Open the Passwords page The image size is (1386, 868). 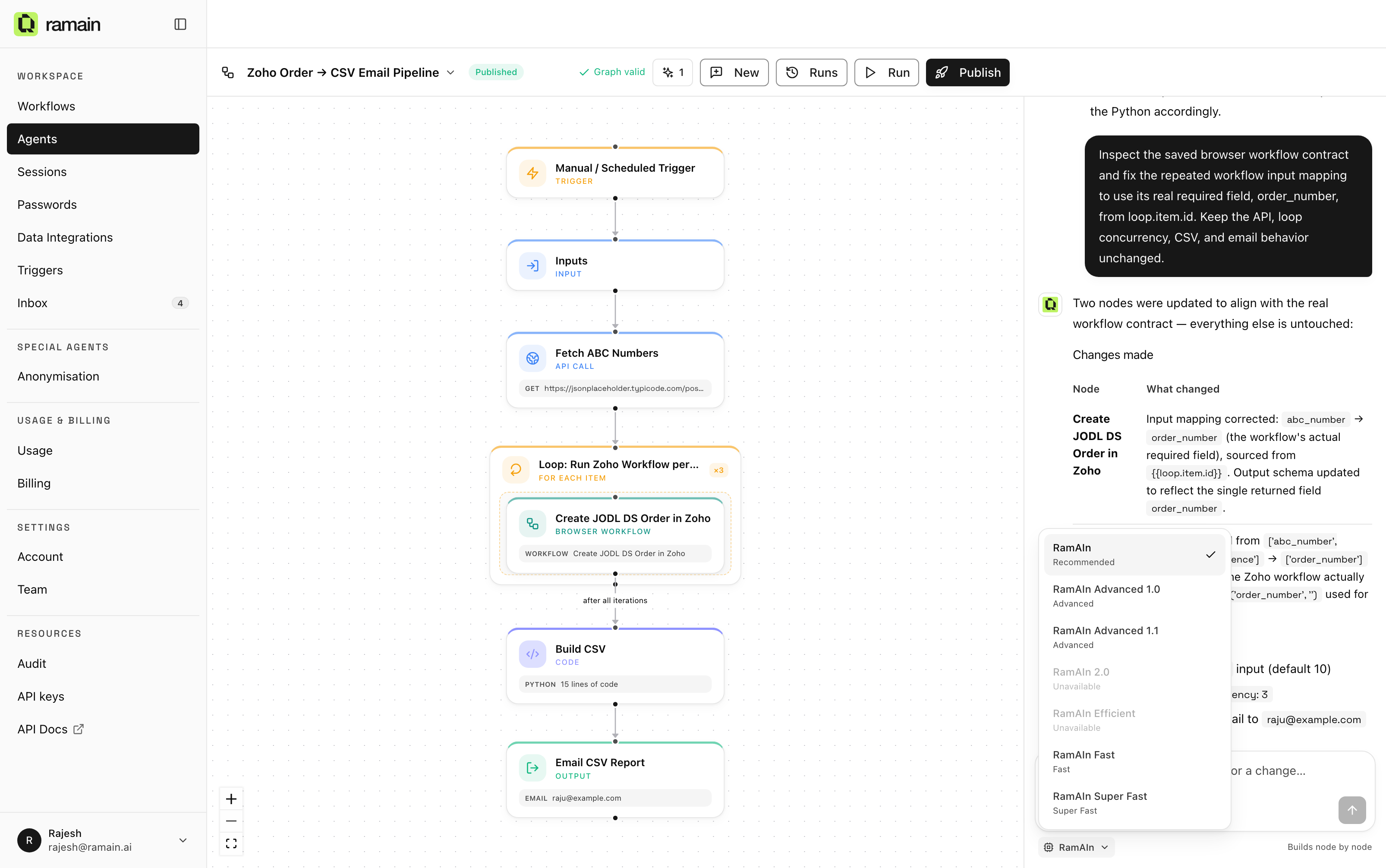click(103, 204)
